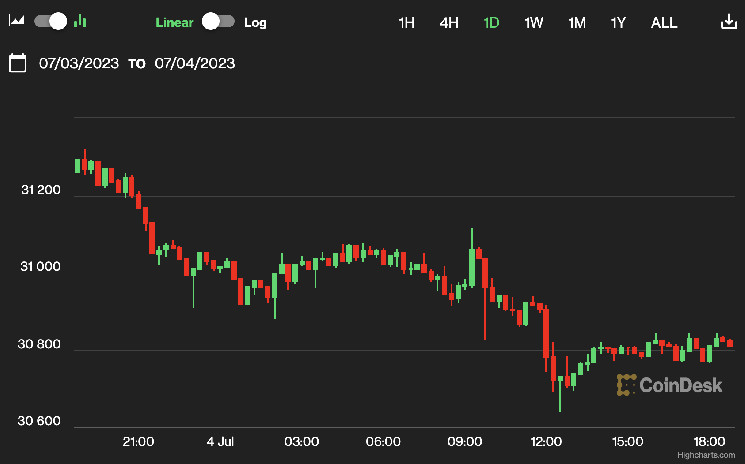Select the Log scale label

[255, 22]
